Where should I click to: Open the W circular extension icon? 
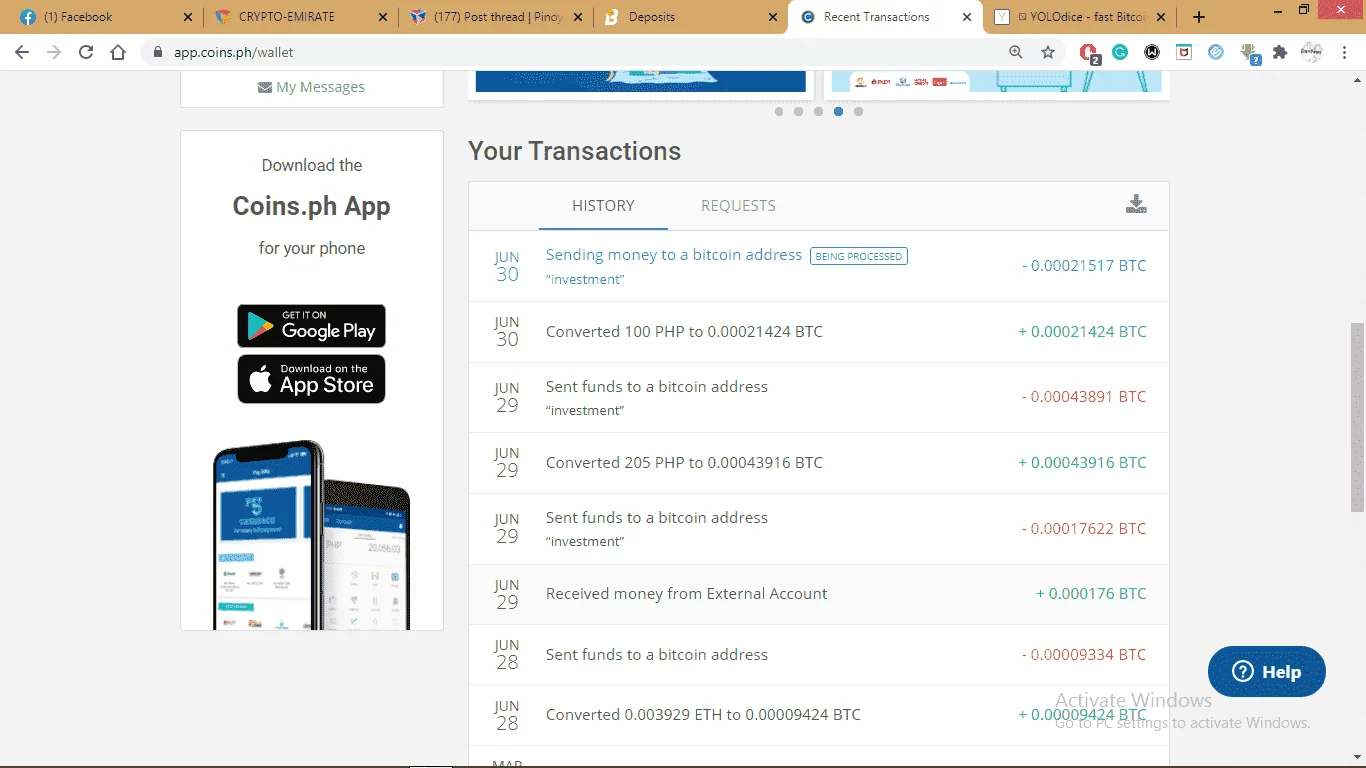coord(1152,53)
